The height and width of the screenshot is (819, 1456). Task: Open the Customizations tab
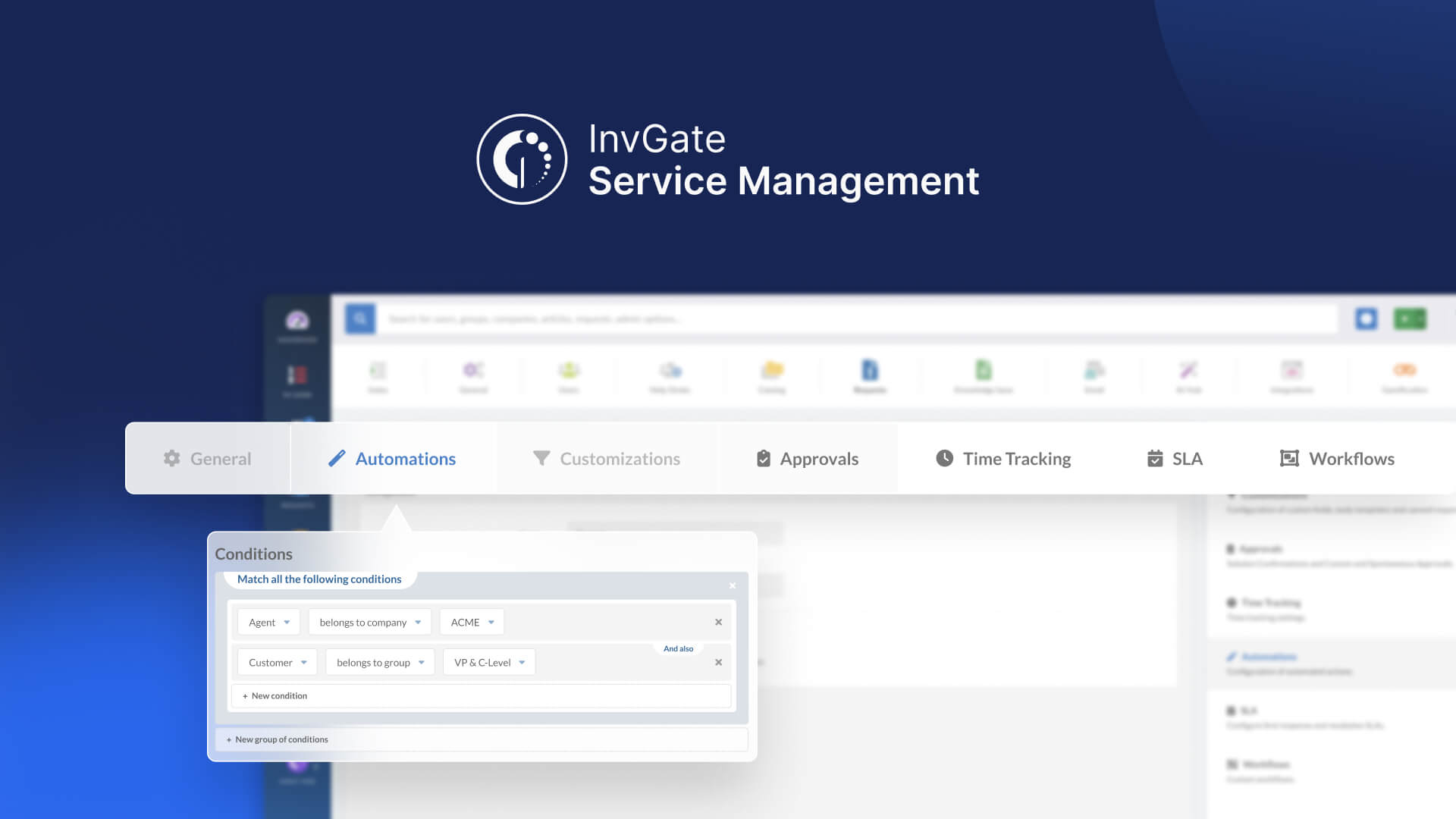pyautogui.click(x=607, y=459)
